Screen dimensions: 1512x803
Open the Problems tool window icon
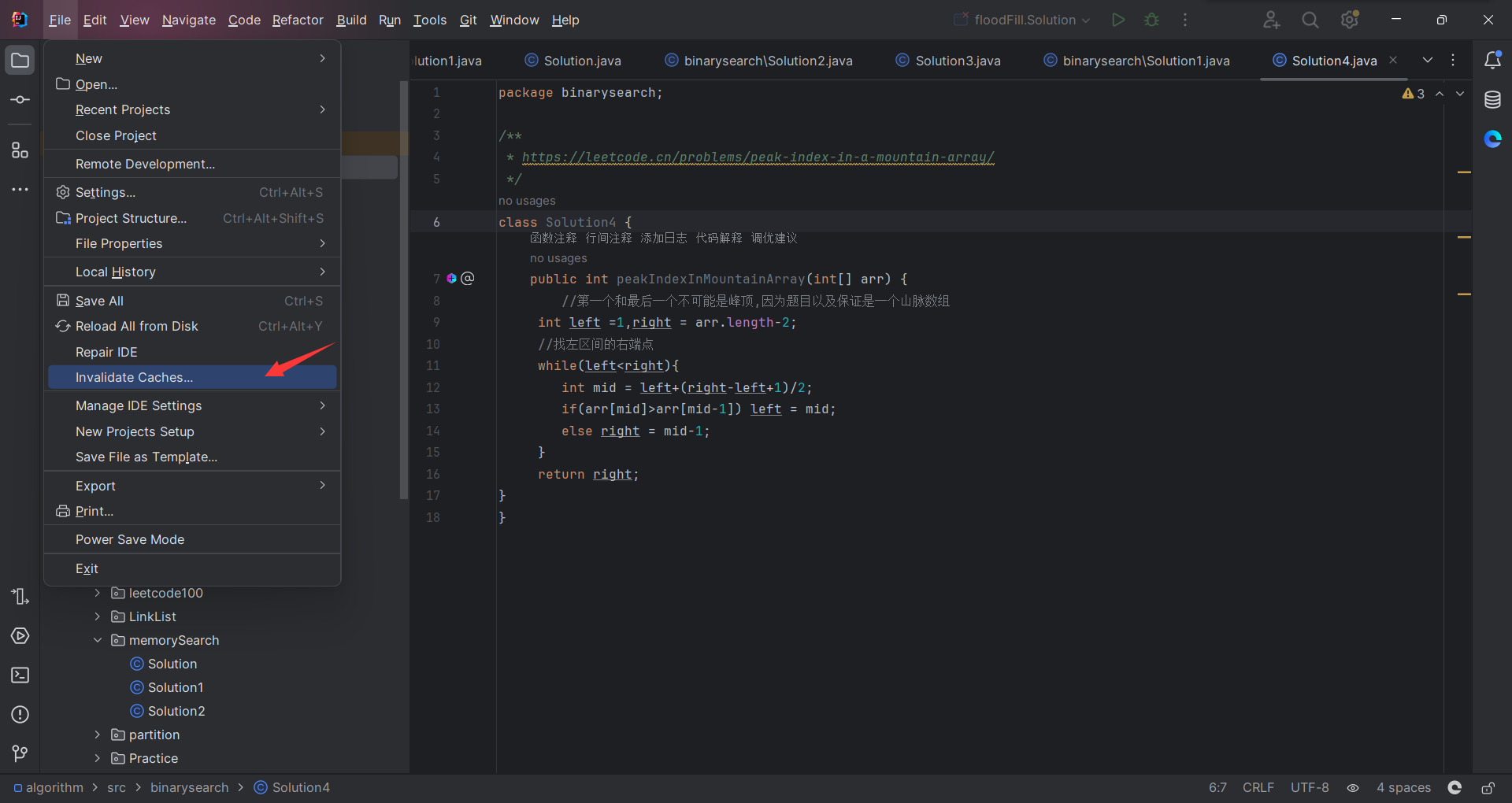20,715
